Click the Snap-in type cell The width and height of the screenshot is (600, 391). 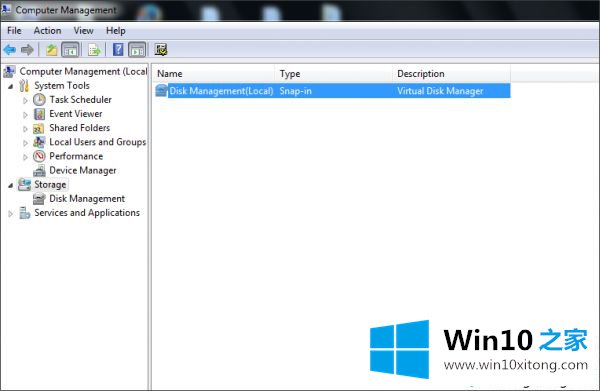pyautogui.click(x=295, y=91)
